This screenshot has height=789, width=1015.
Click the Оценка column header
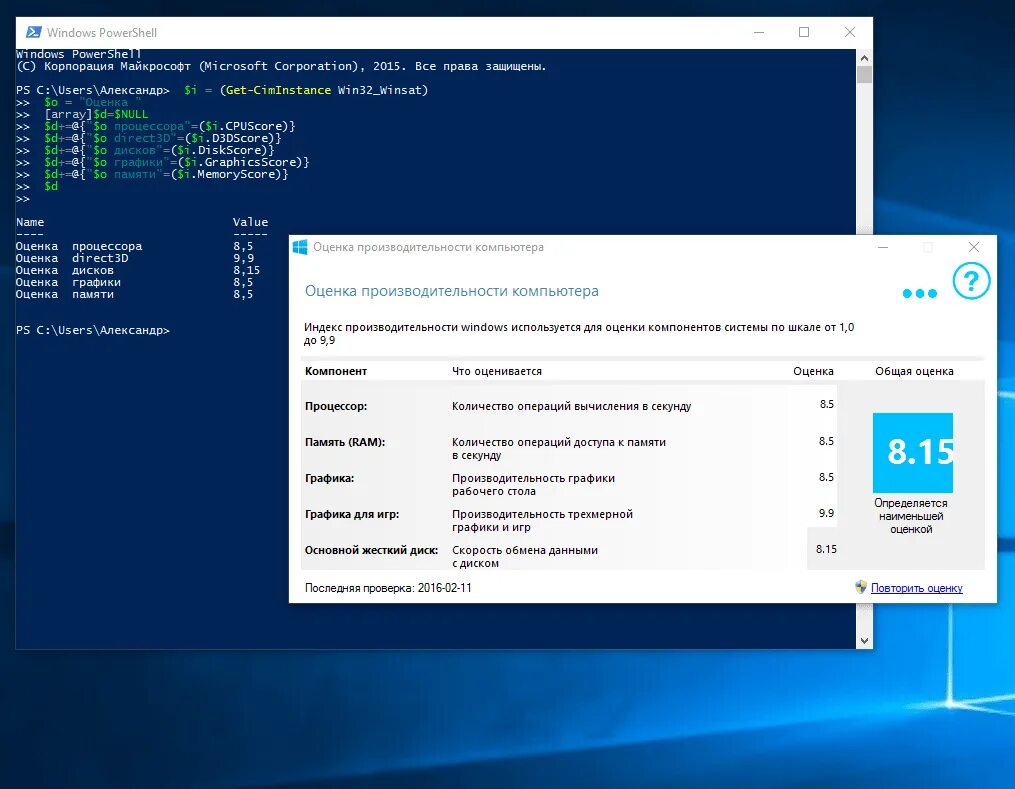(813, 371)
